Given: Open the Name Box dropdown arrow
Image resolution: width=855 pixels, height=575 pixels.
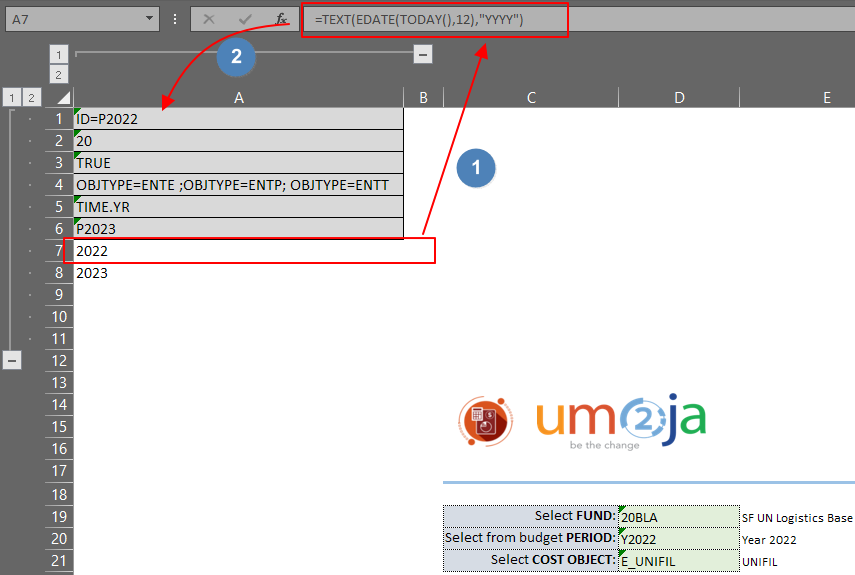Looking at the screenshot, I should pyautogui.click(x=149, y=19).
